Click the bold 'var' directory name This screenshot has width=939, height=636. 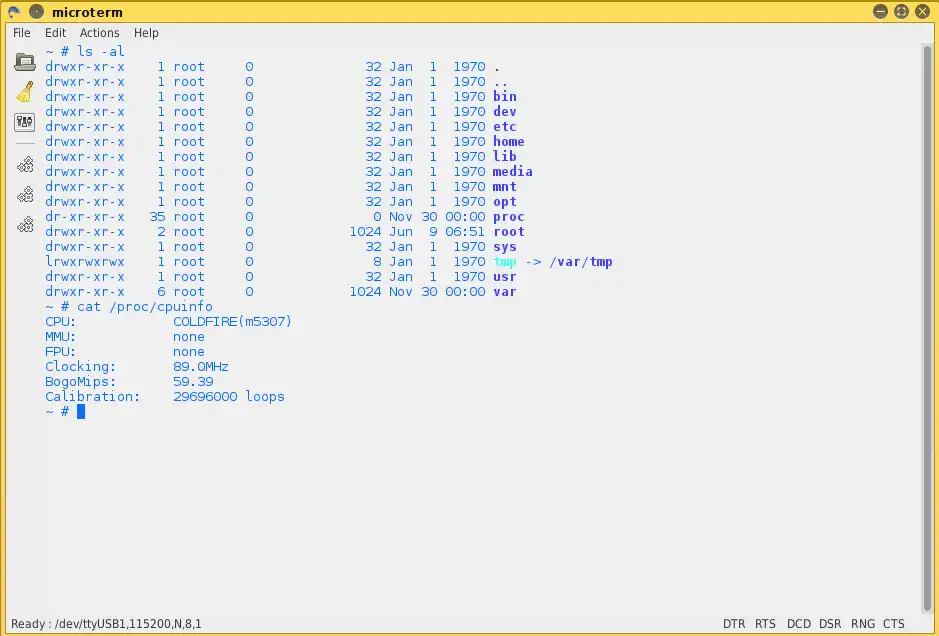pyautogui.click(x=505, y=292)
